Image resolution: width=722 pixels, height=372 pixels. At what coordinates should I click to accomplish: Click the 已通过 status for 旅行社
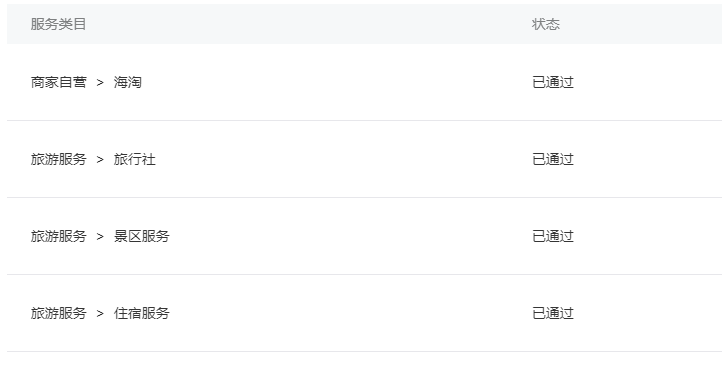pos(553,159)
